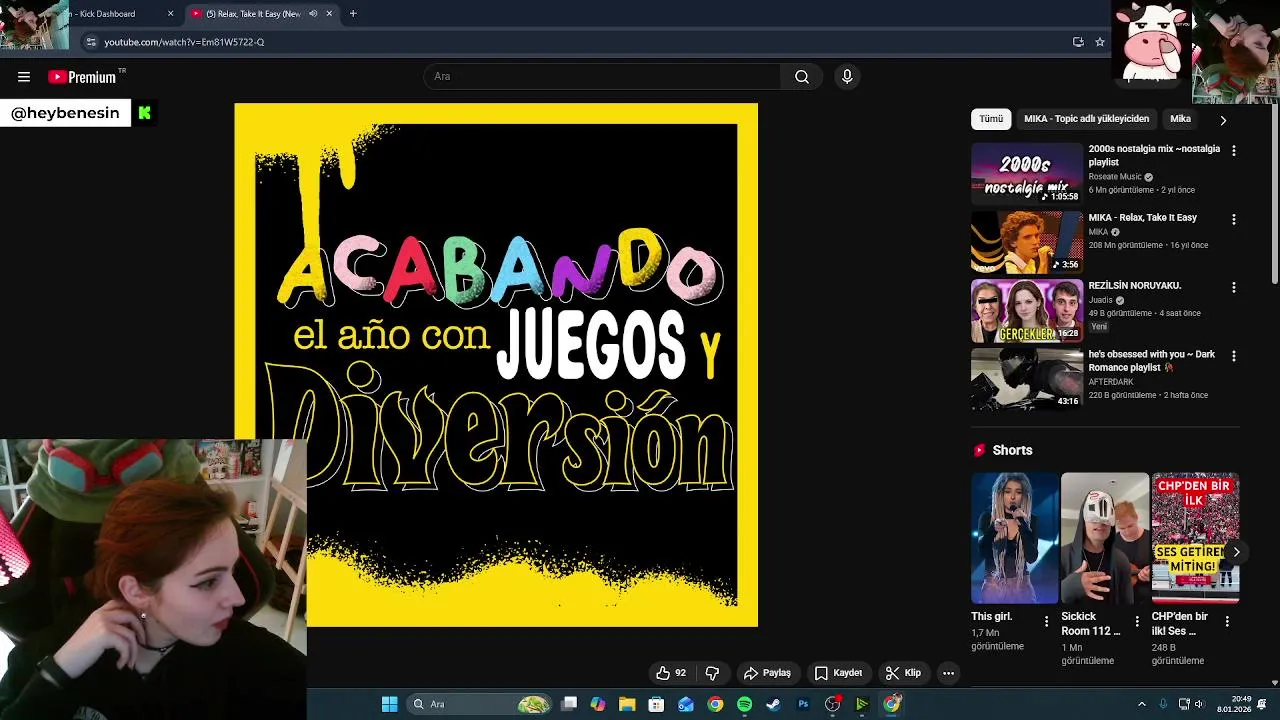Close the Kick Dashboard tab
Screen dimensions: 1280x720
pyautogui.click(x=170, y=14)
